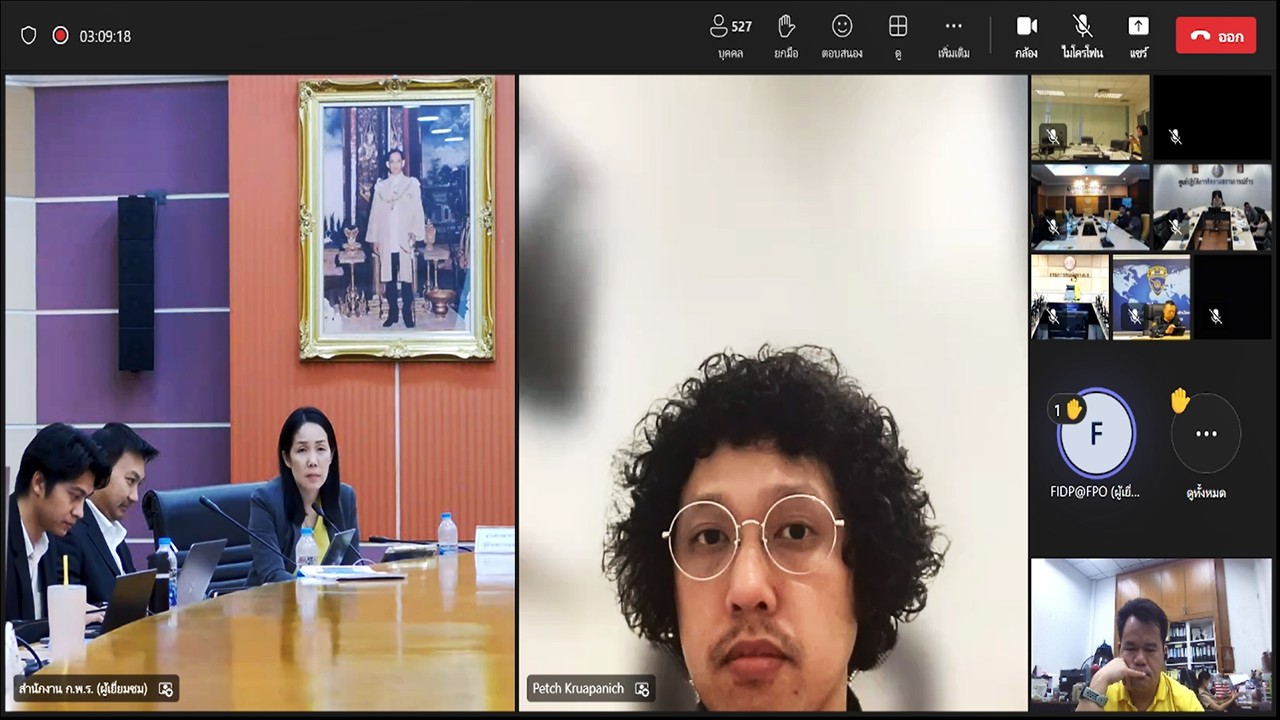Viewport: 1280px width, 720px height.
Task: Click the Petch Kruapanich video tile
Action: [x=772, y=392]
